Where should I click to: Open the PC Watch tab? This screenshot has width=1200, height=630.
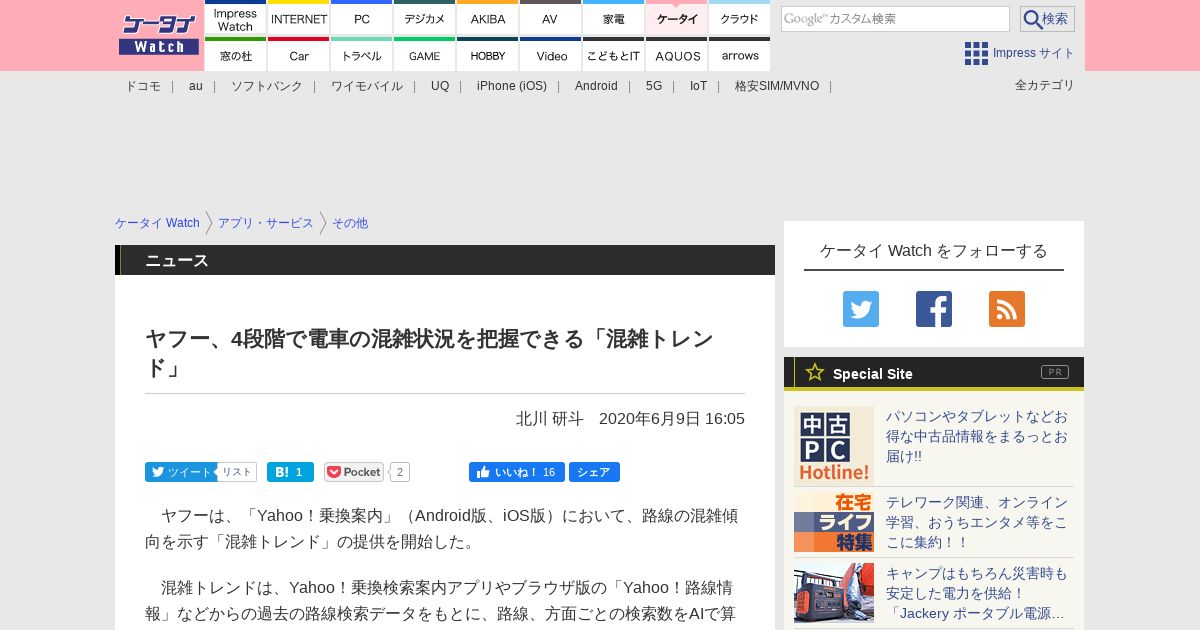[362, 19]
